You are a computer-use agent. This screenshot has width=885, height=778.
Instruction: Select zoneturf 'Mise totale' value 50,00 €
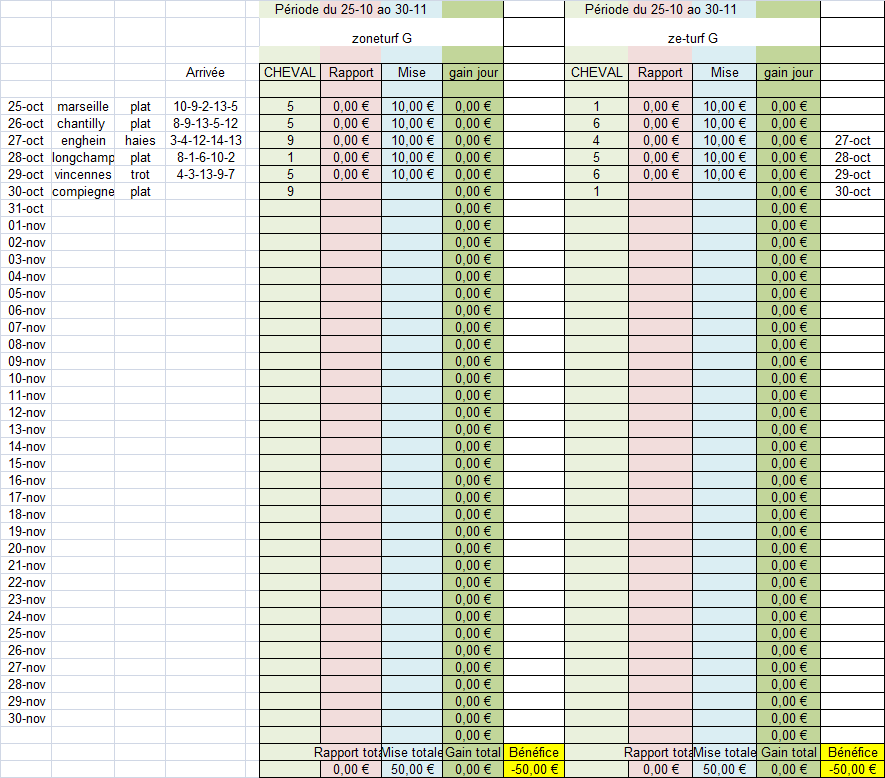point(412,769)
